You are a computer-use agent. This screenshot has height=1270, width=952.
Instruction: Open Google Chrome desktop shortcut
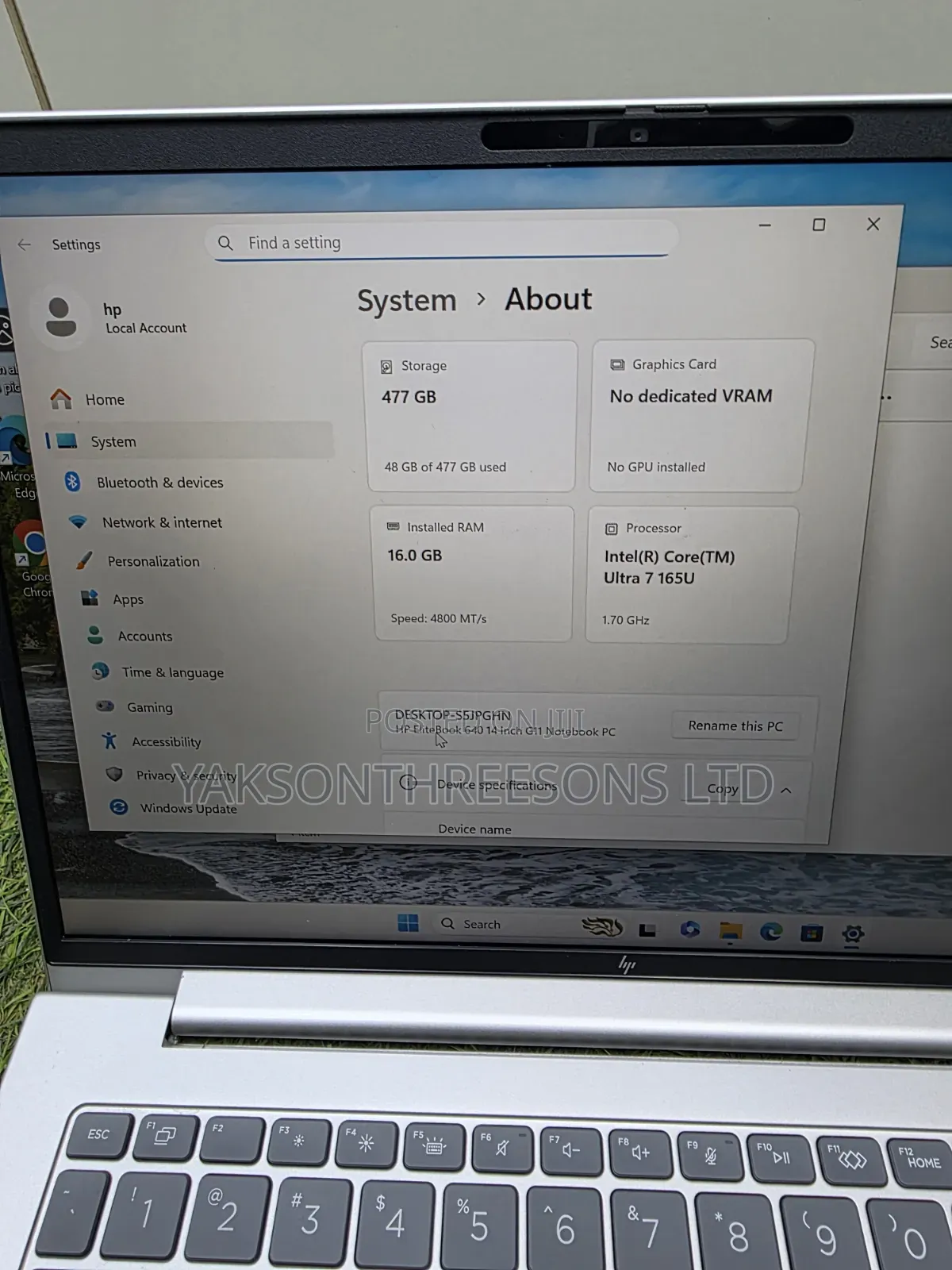click(x=33, y=560)
